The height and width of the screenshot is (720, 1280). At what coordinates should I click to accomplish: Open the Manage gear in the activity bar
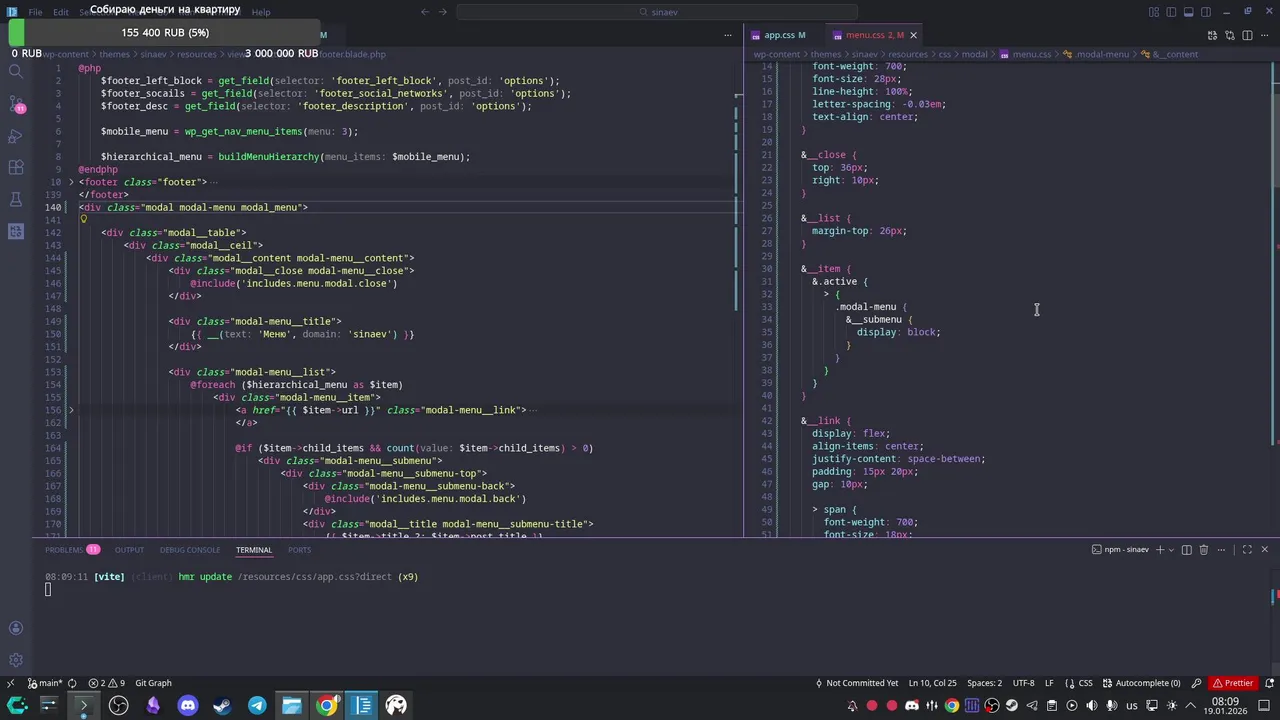tap(16, 660)
